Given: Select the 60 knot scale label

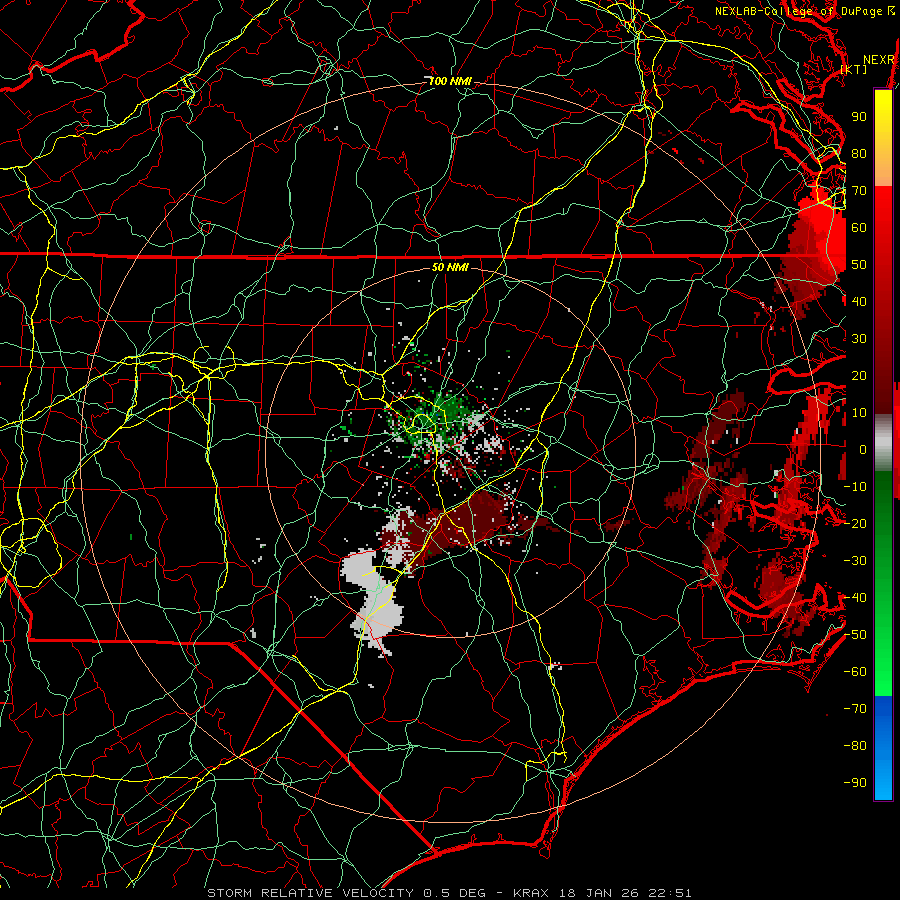Looking at the screenshot, I should 859,227.
